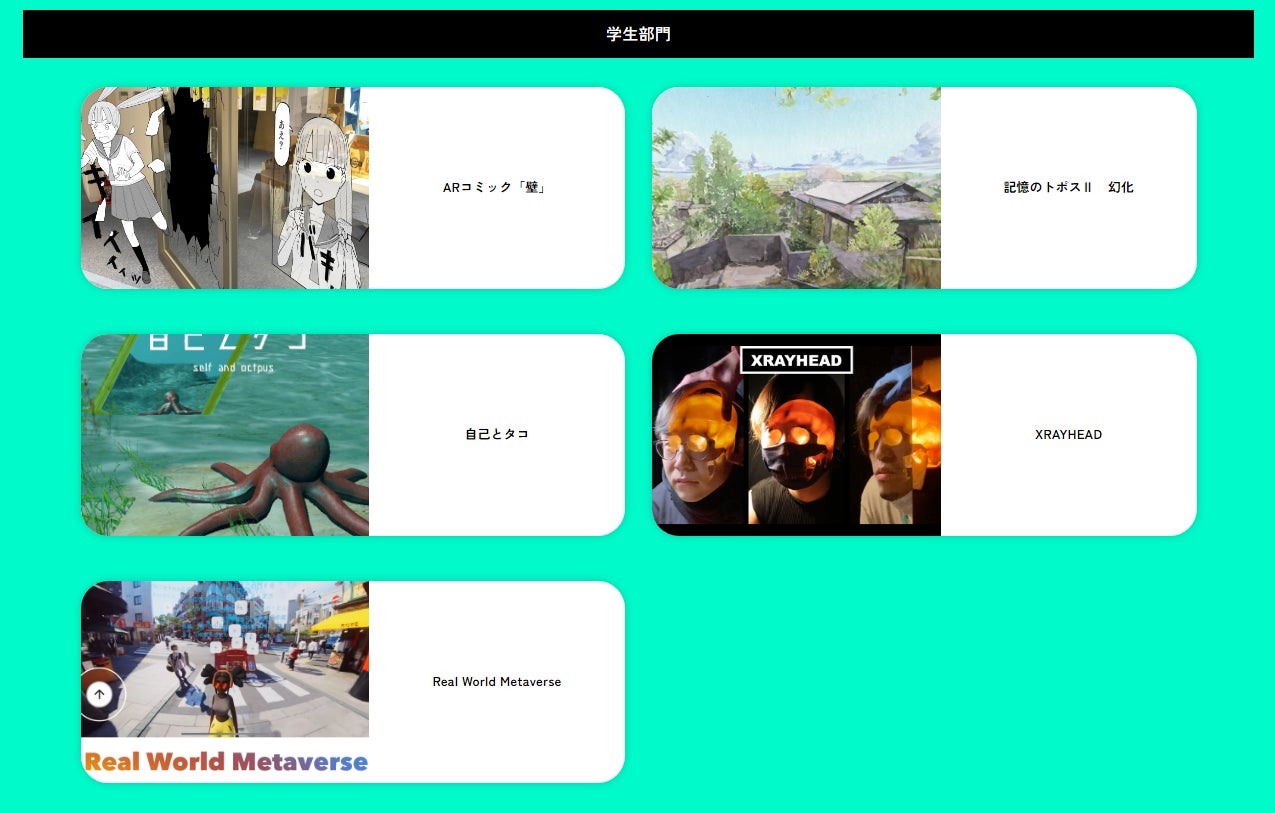The image size is (1275, 813).
Task: Open the XRAYHEAD skull faces thumbnail
Action: [x=796, y=435]
